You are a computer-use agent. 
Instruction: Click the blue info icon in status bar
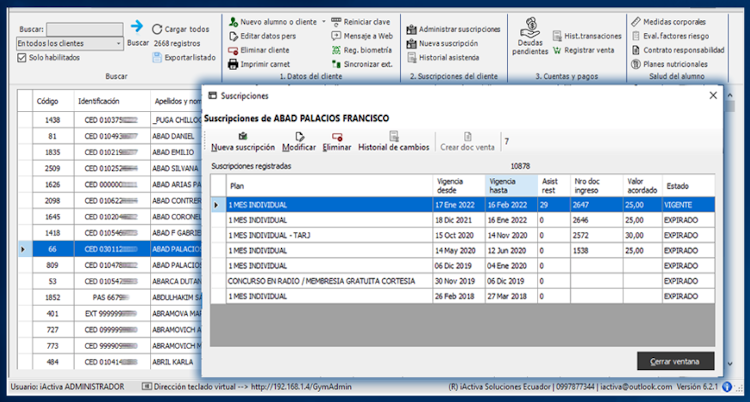727,386
